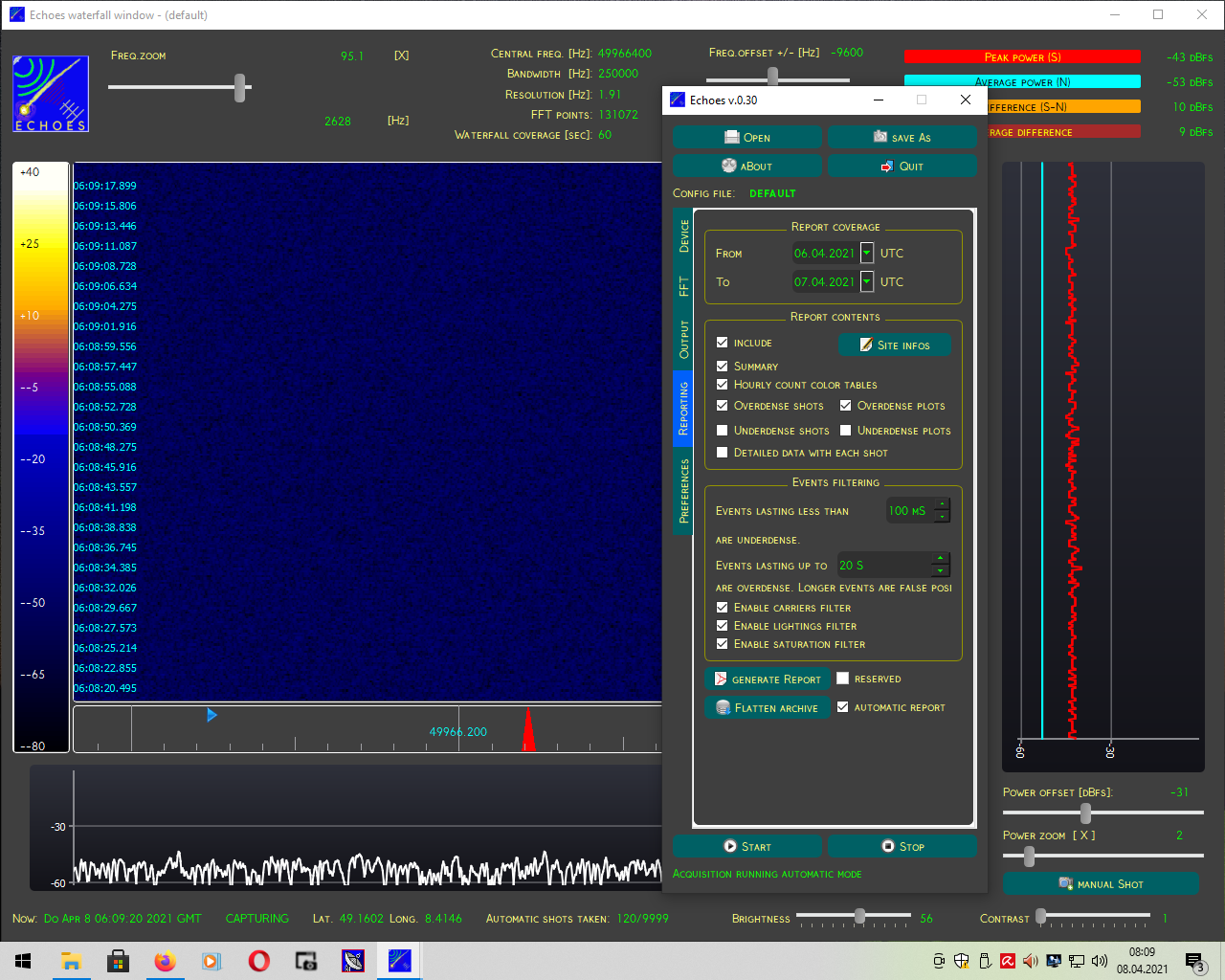Switch to the Output tab
The width and height of the screenshot is (1225, 980).
point(683,340)
